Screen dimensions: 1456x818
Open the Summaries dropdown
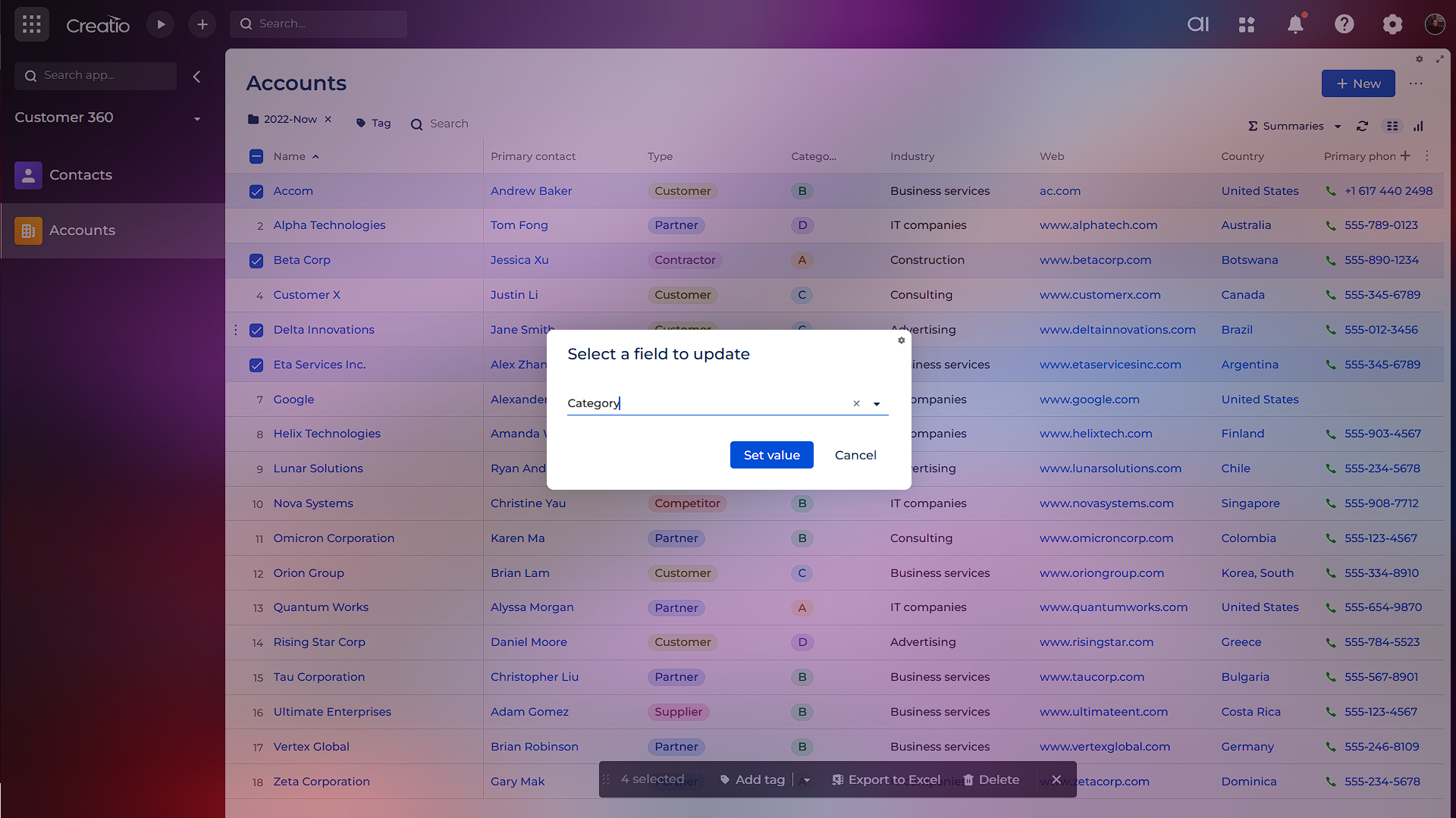(x=1294, y=126)
